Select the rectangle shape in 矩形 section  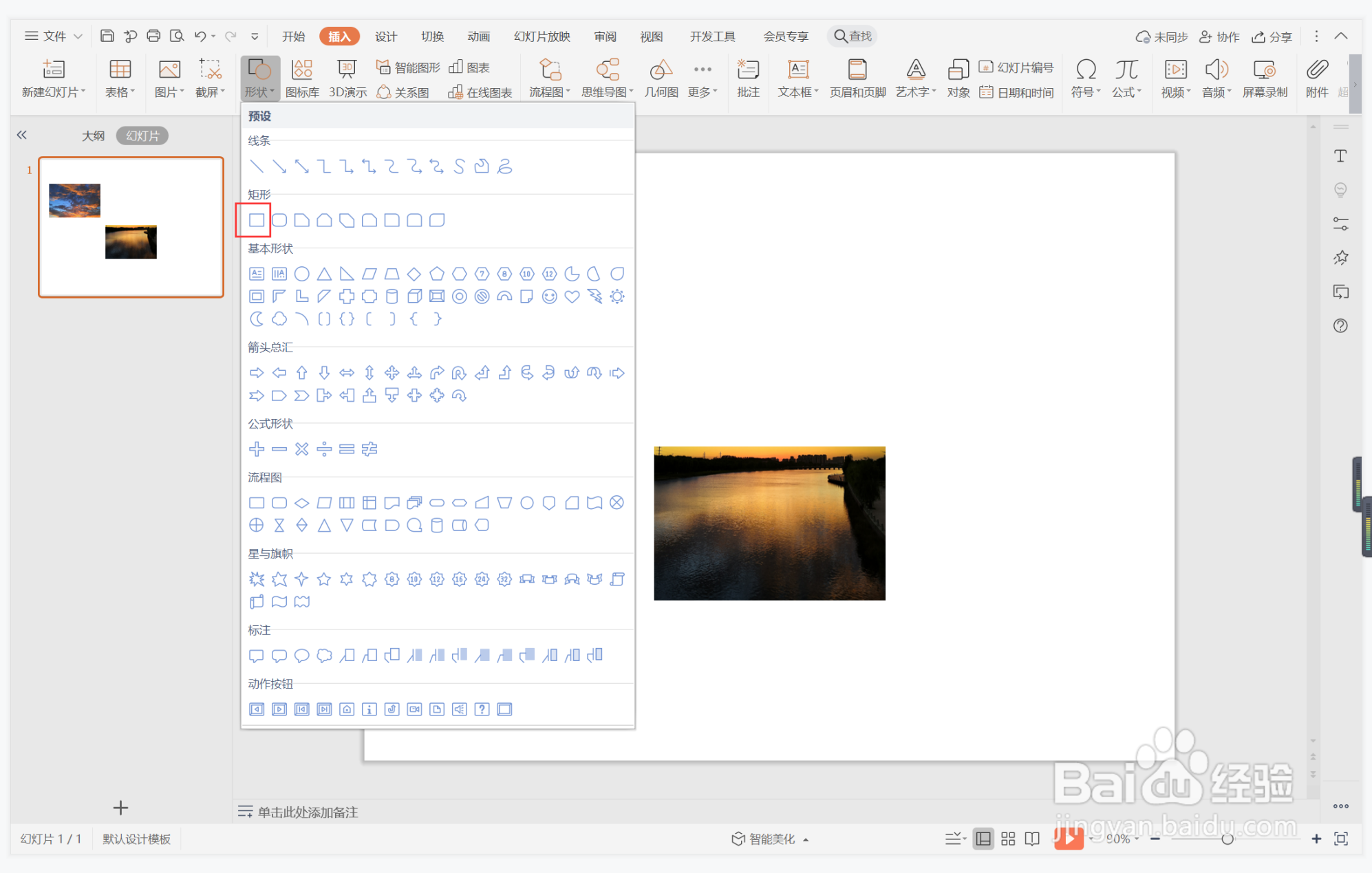click(x=257, y=220)
